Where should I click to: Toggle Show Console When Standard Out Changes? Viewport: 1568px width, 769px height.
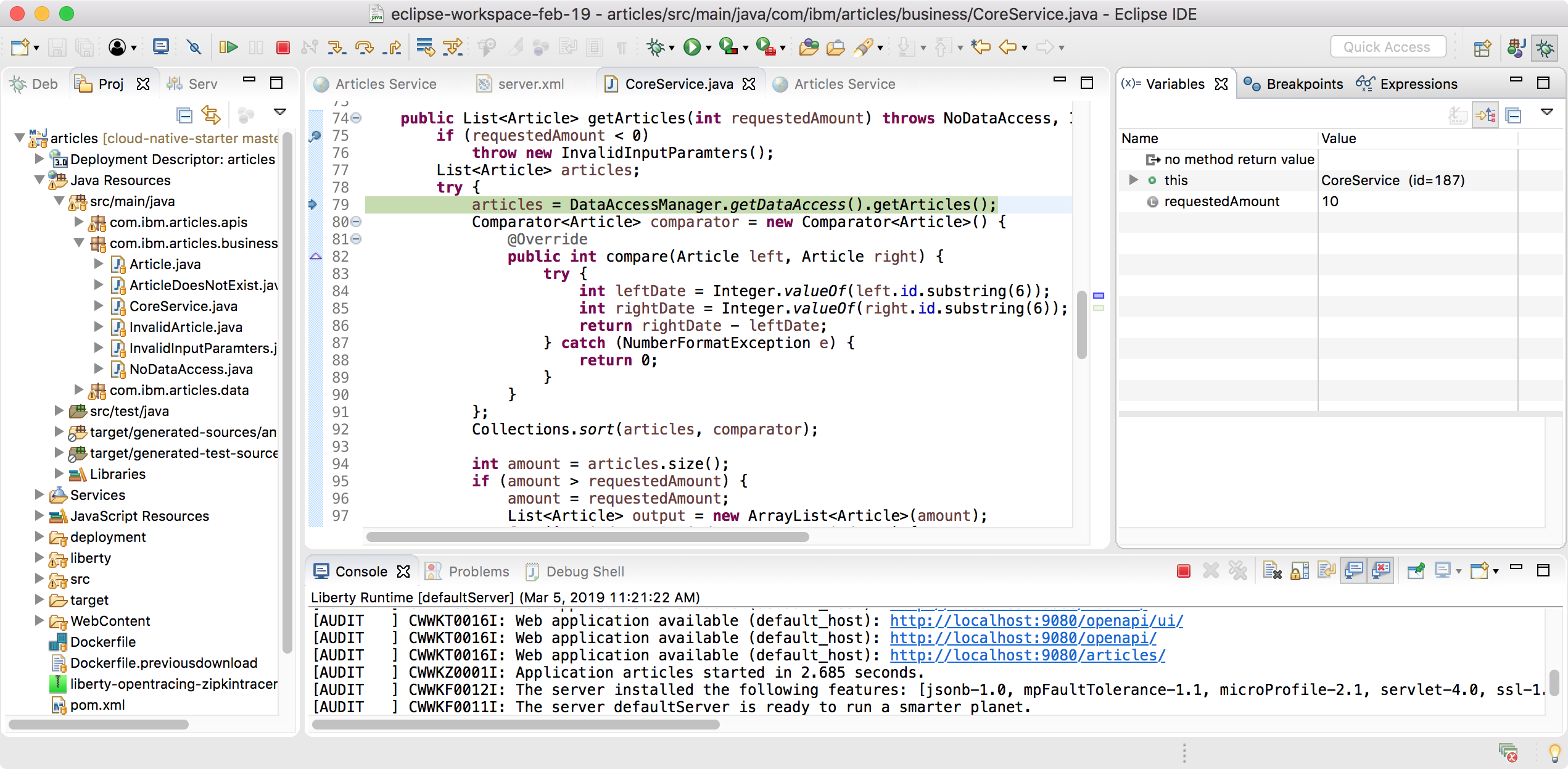[x=1353, y=571]
